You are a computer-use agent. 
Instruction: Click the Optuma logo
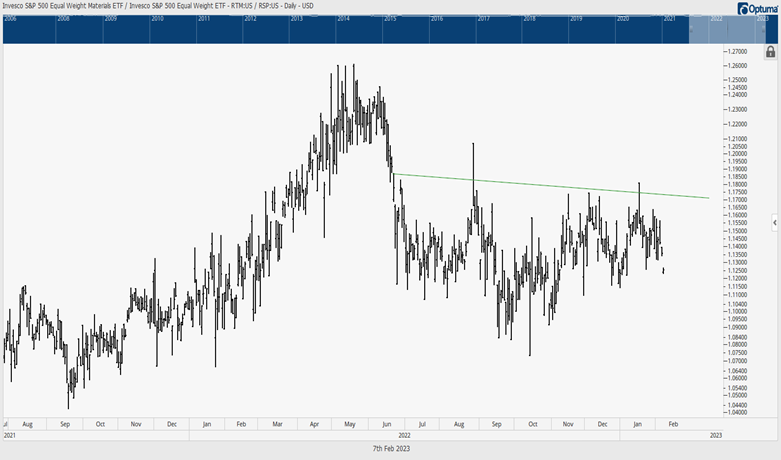(758, 8)
